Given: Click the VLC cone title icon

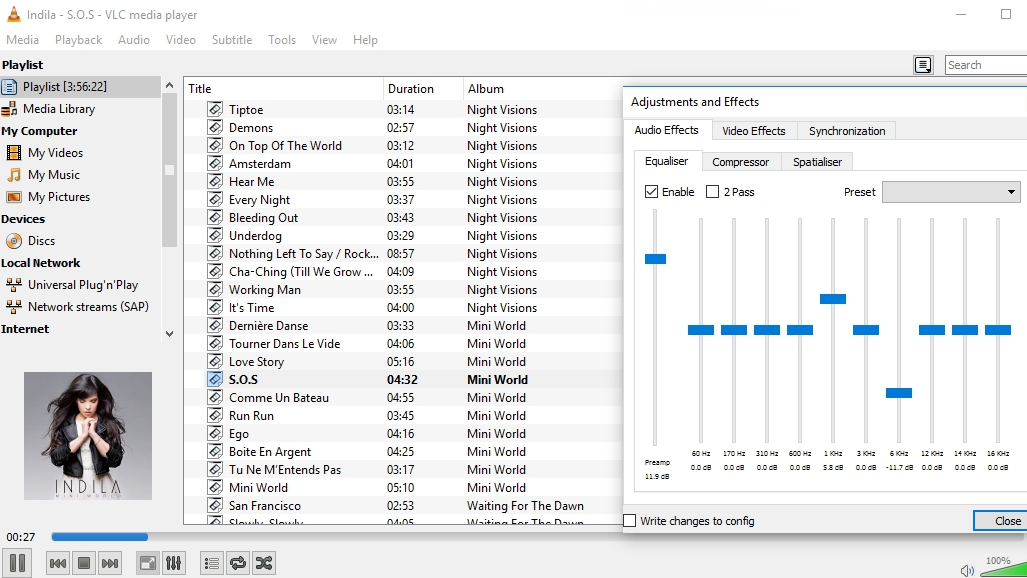Looking at the screenshot, I should tap(13, 14).
